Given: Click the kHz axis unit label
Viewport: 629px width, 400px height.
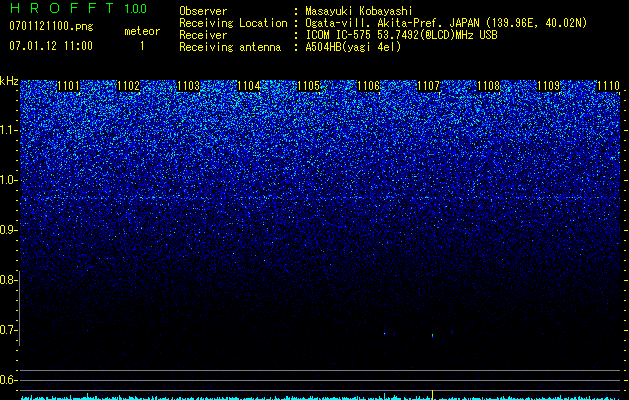Looking at the screenshot, I should (x=9, y=81).
